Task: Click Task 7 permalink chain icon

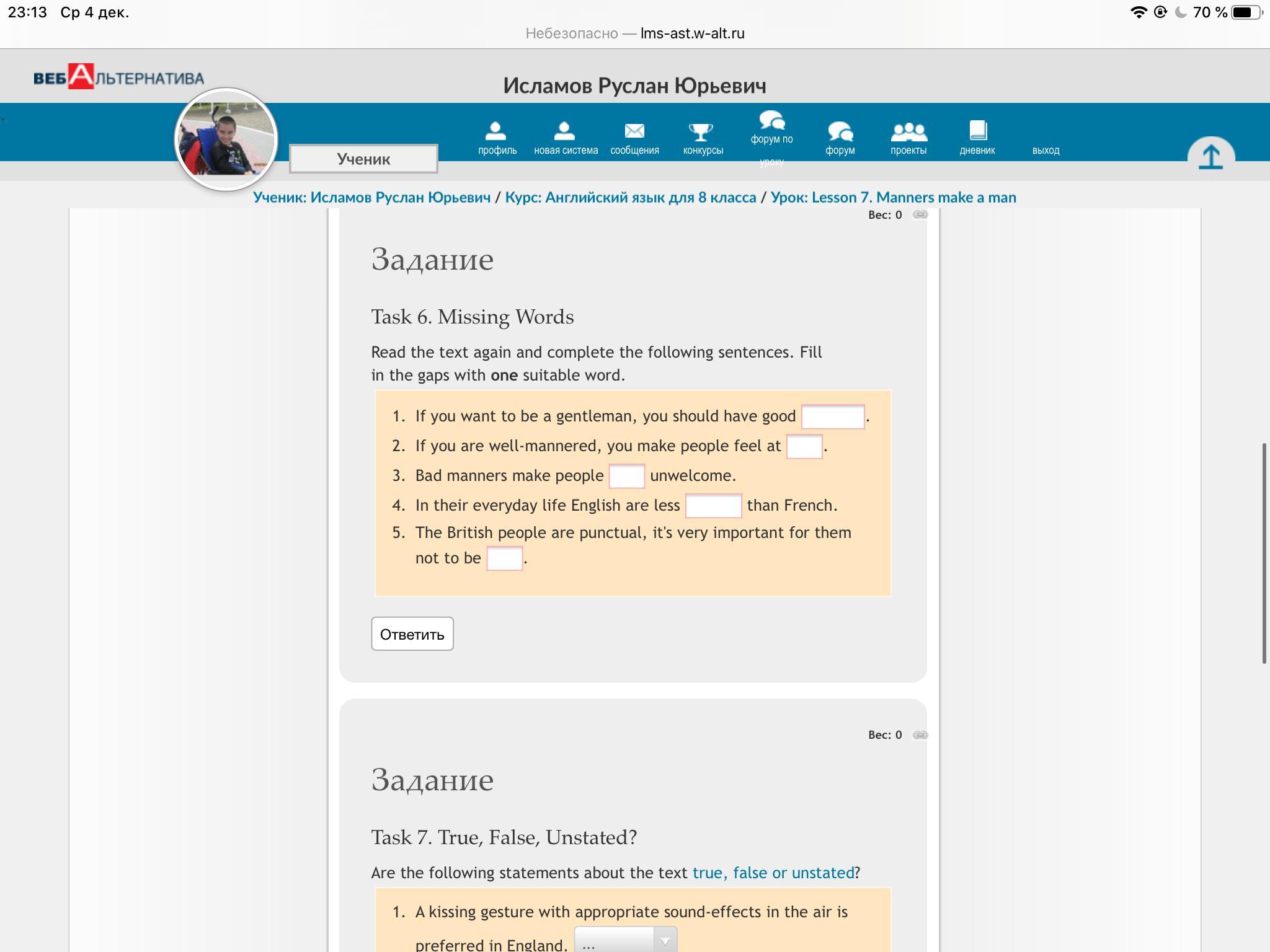Action: (920, 734)
